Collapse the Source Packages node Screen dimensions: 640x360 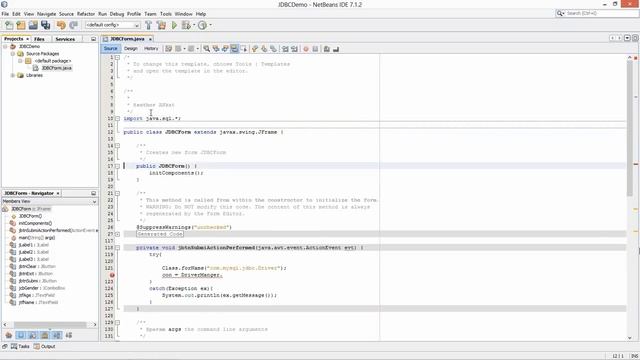(x=13, y=54)
